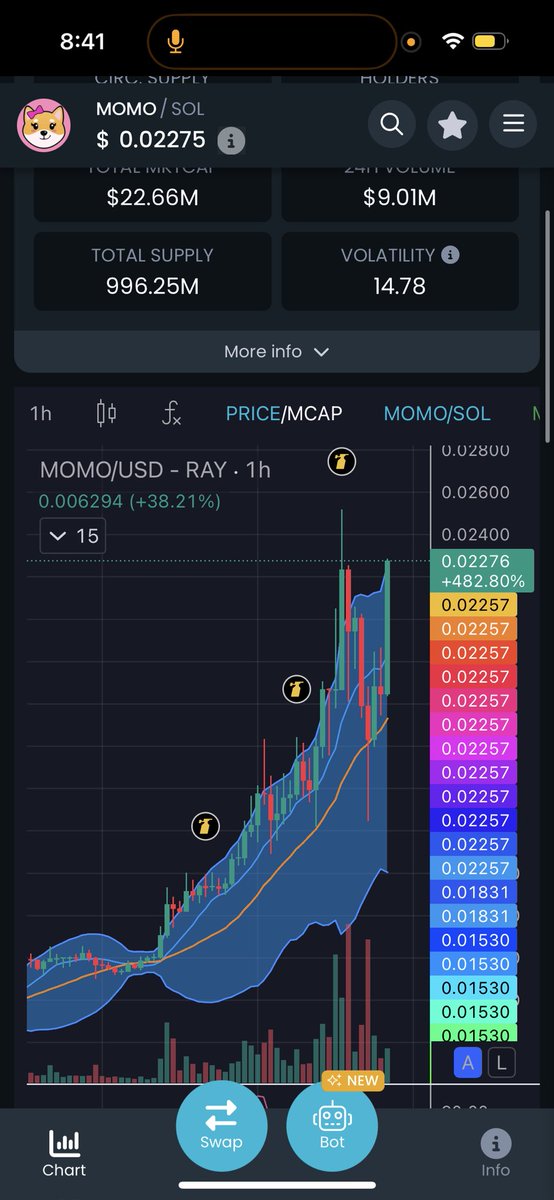Tap the 996.25M total supply value
Image resolution: width=554 pixels, height=1200 pixels.
click(x=152, y=286)
